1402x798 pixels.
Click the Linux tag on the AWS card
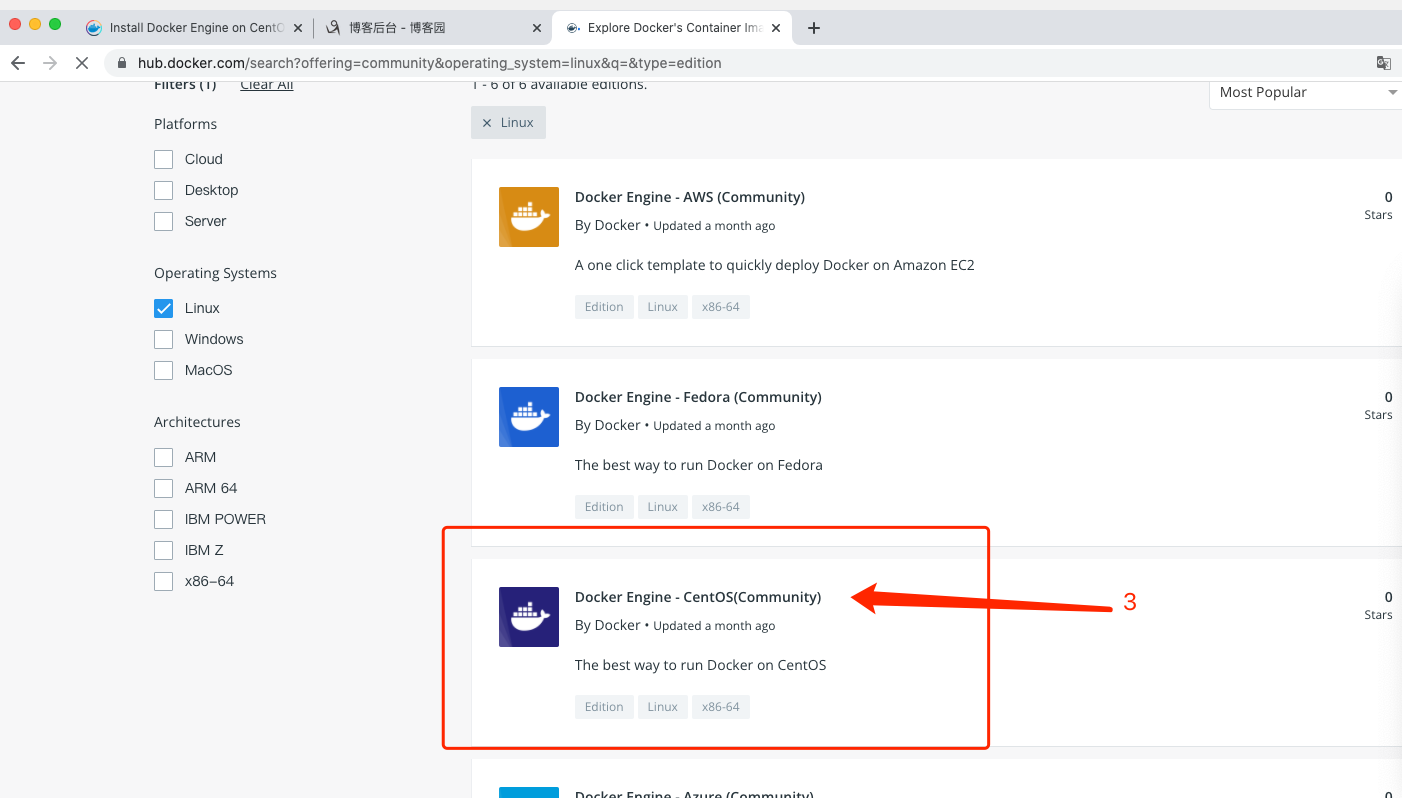click(x=663, y=307)
